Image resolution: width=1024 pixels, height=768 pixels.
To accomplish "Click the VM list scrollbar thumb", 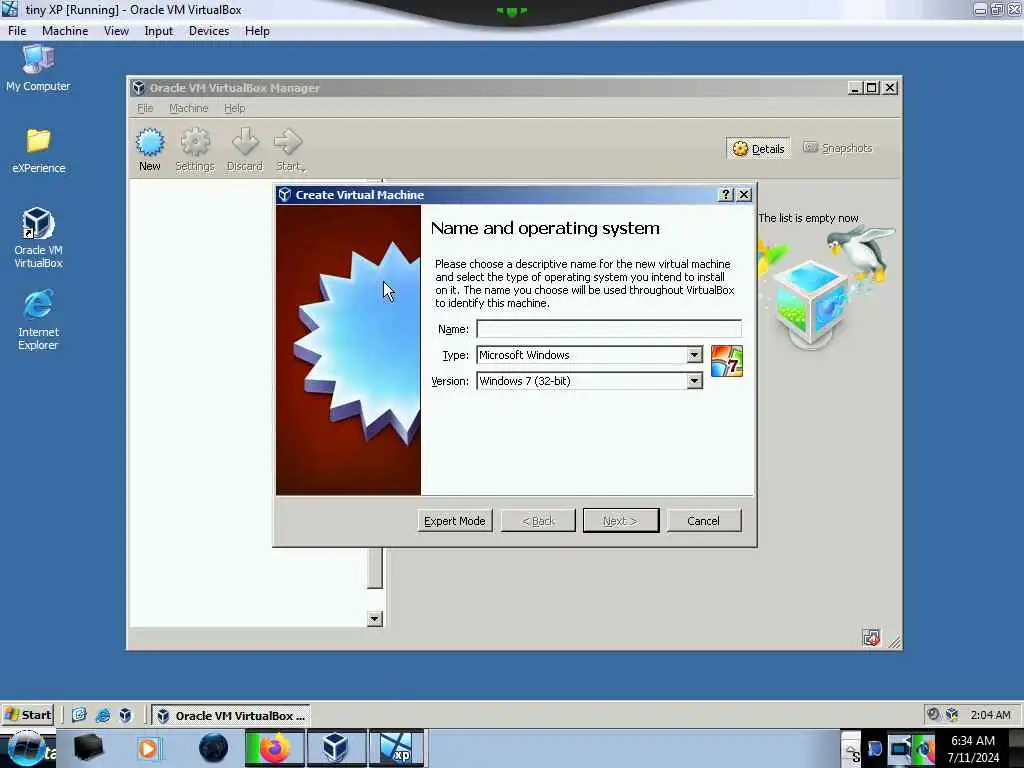I will click(374, 568).
